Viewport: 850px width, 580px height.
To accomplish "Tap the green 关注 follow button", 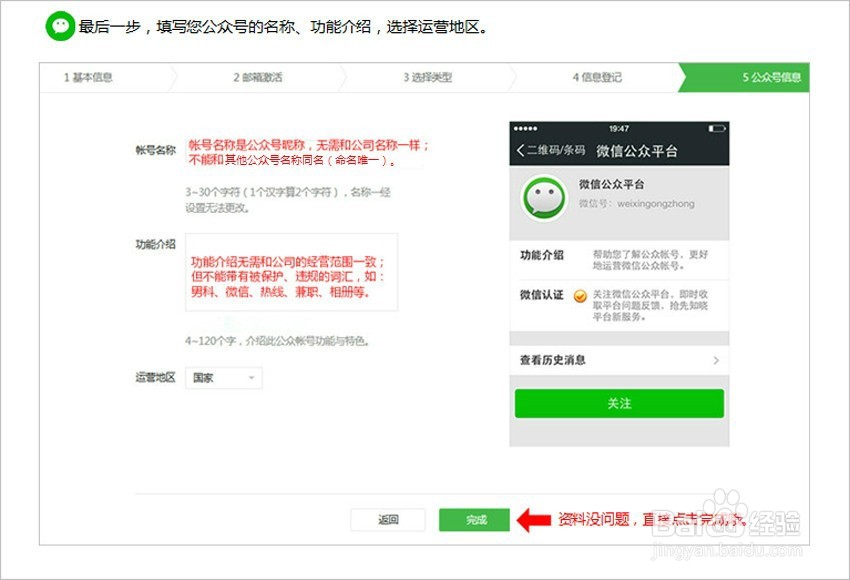I will (620, 403).
